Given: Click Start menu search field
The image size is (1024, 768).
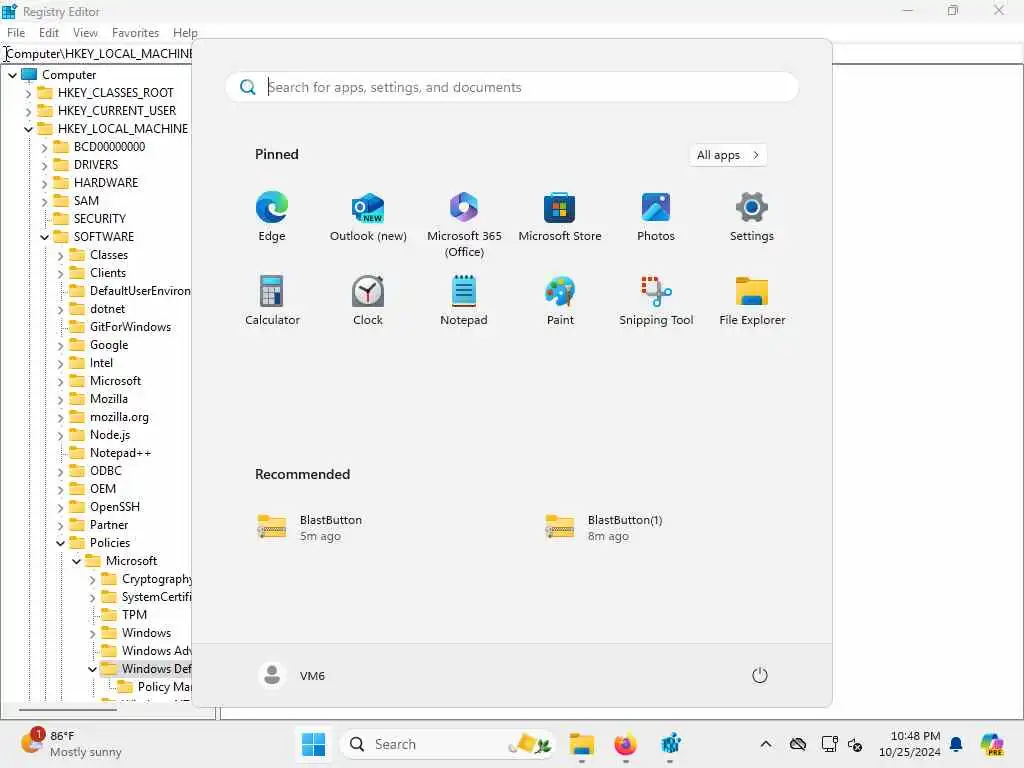Looking at the screenshot, I should tap(512, 87).
